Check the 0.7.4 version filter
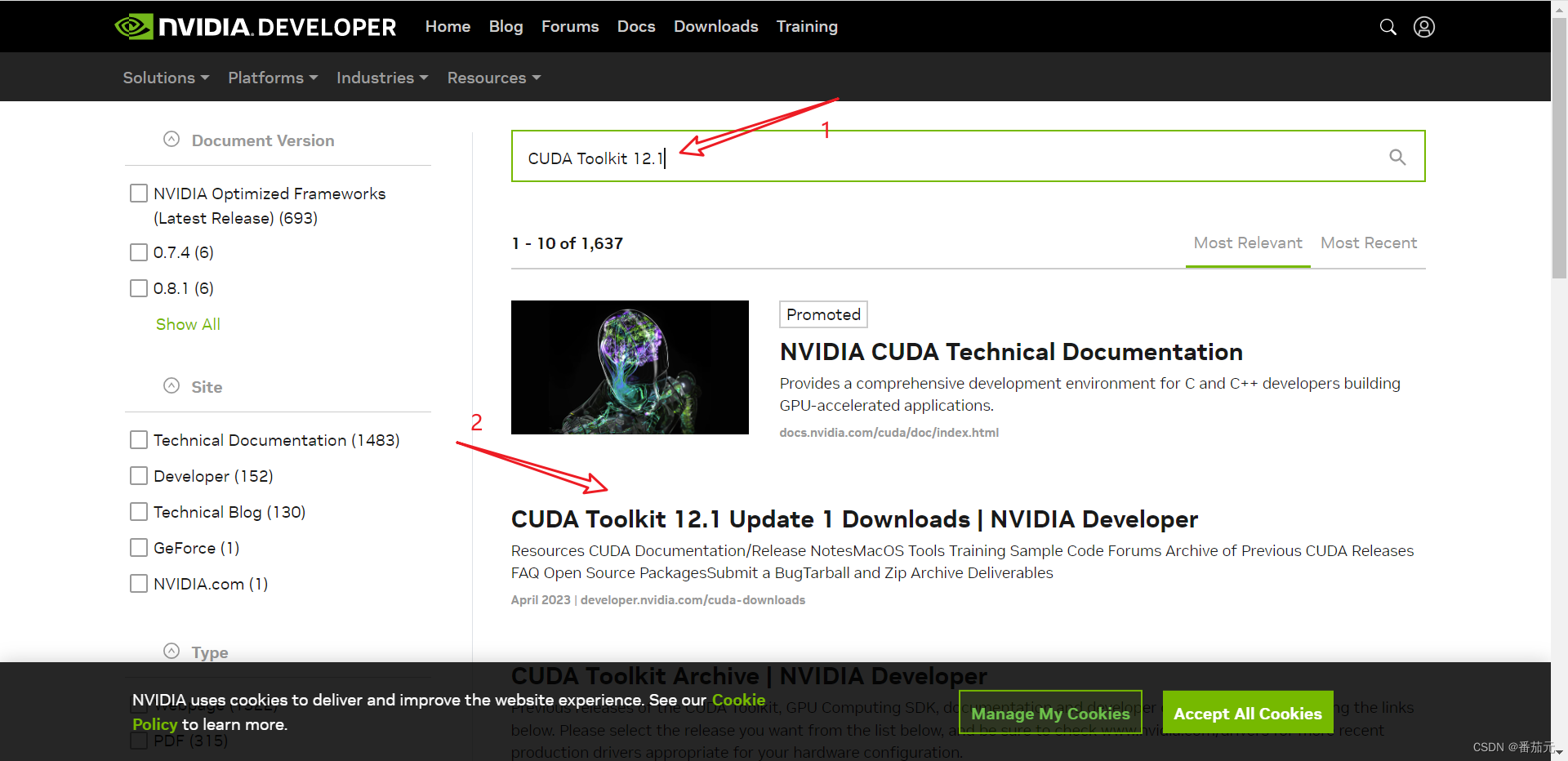 tap(139, 252)
